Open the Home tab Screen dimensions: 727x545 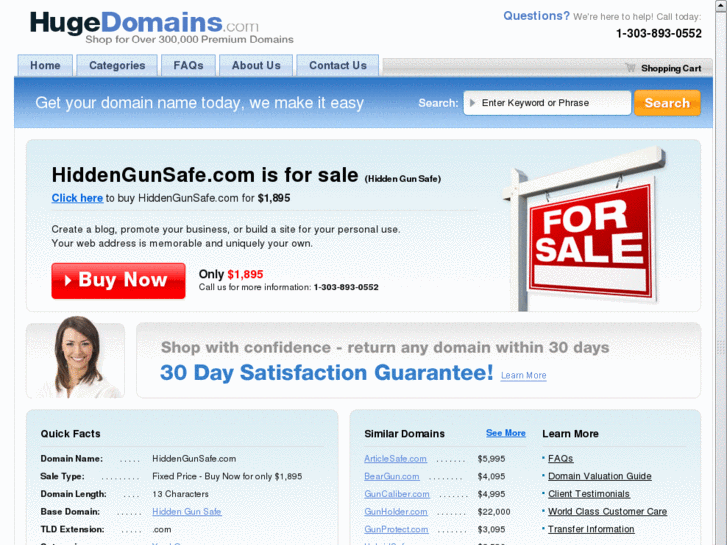pos(45,65)
